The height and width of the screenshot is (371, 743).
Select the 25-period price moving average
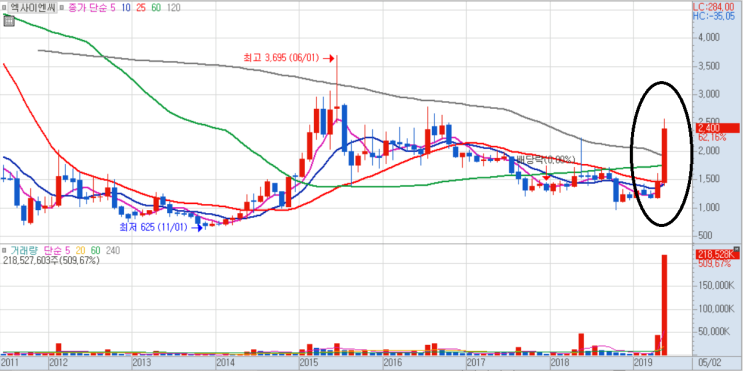[x=141, y=8]
